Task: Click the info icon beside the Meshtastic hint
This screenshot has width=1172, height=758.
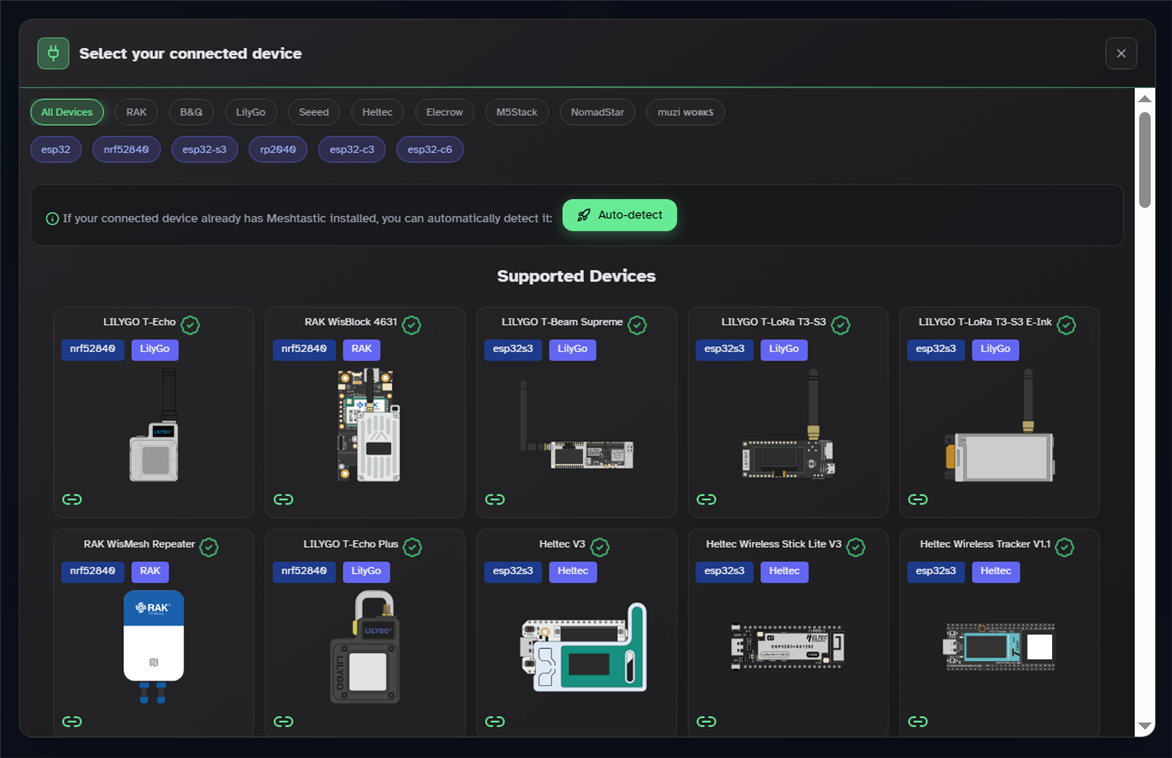Action: (52, 219)
